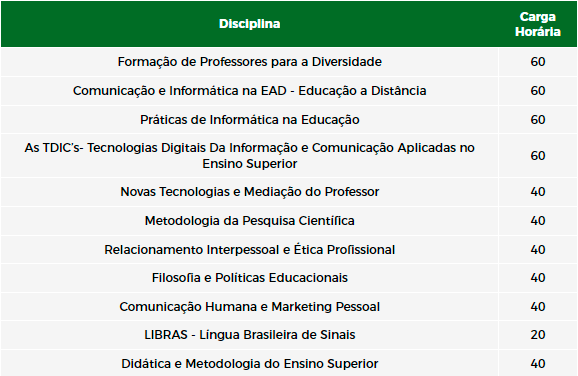This screenshot has width=578, height=376.
Task: Click the 60 hours cell for Formação de Professores
Action: [x=538, y=62]
